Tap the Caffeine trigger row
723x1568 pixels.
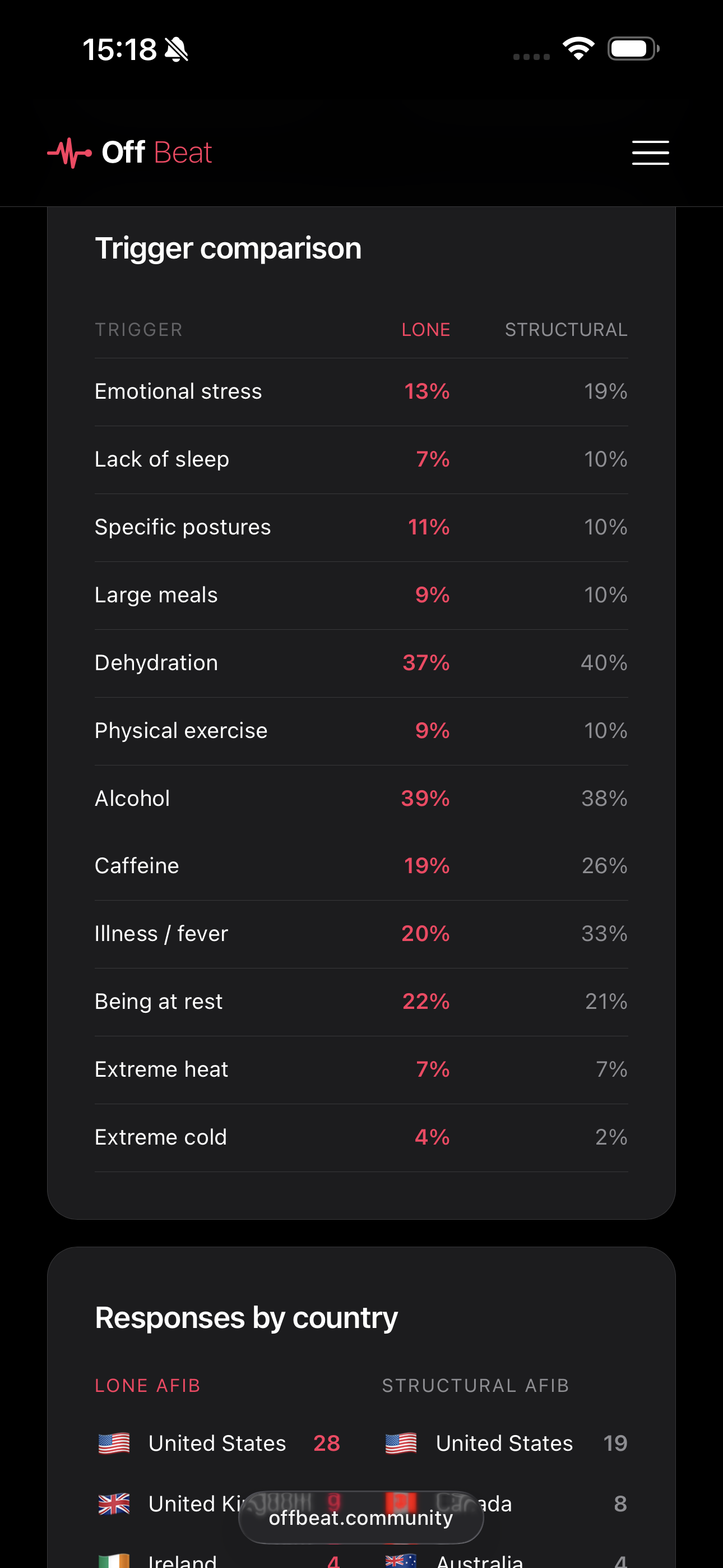[361, 865]
